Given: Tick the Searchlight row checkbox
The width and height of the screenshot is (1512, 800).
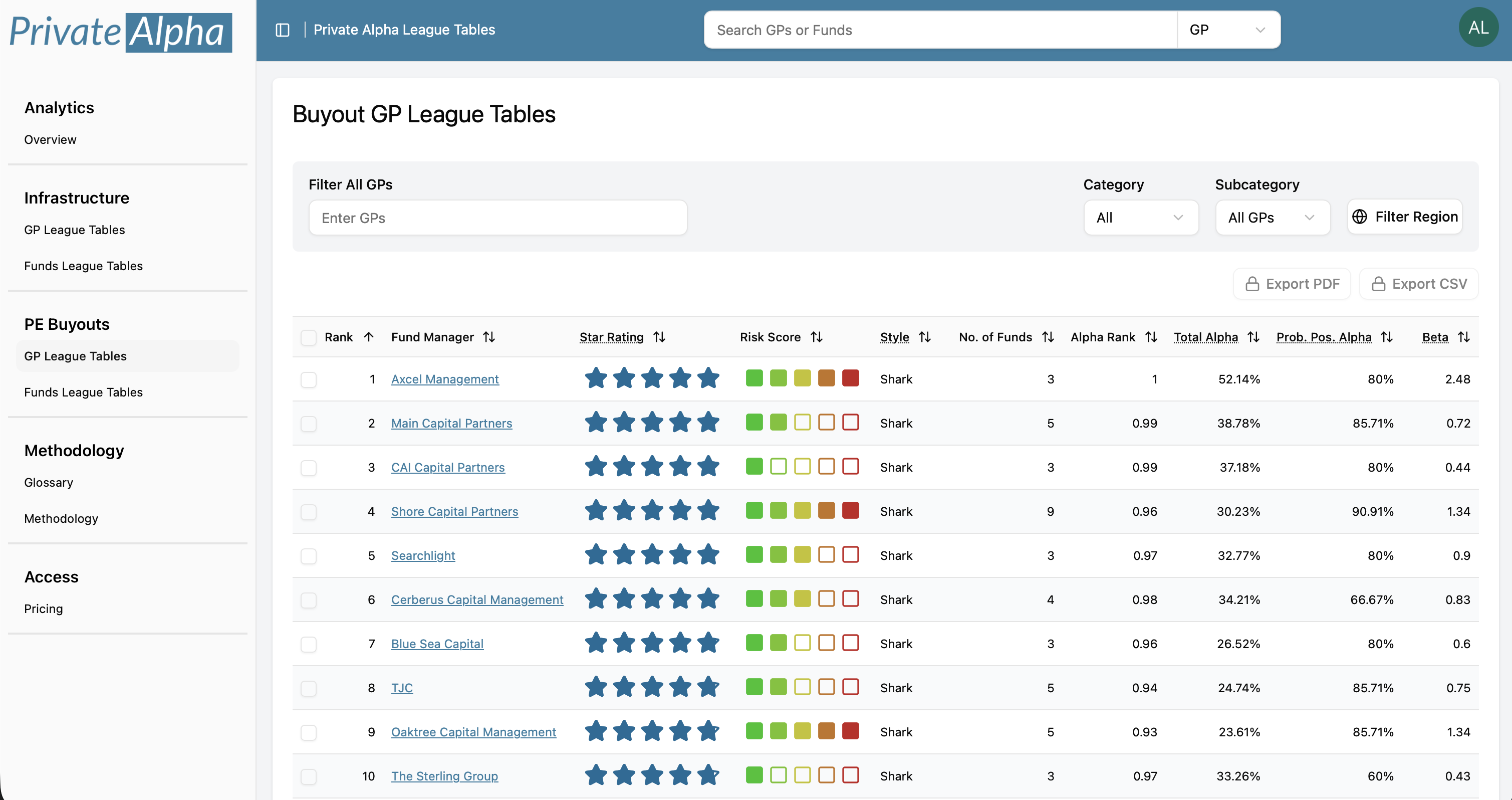Looking at the screenshot, I should coord(309,556).
